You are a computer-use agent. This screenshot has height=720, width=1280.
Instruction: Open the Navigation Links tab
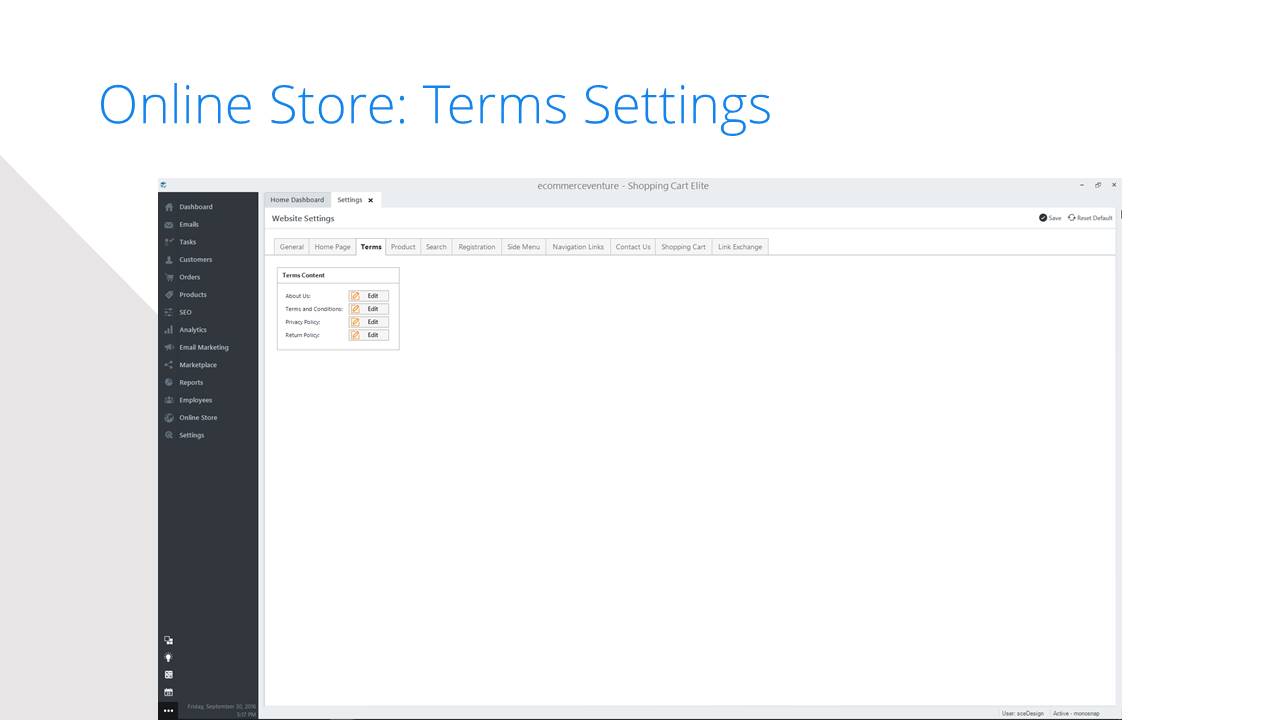click(x=578, y=247)
